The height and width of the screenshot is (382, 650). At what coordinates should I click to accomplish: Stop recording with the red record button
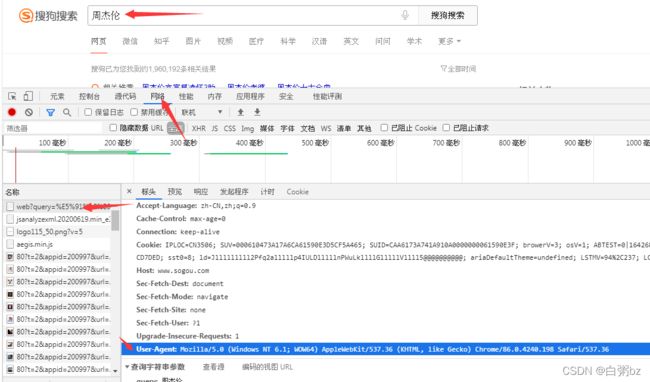(12, 112)
